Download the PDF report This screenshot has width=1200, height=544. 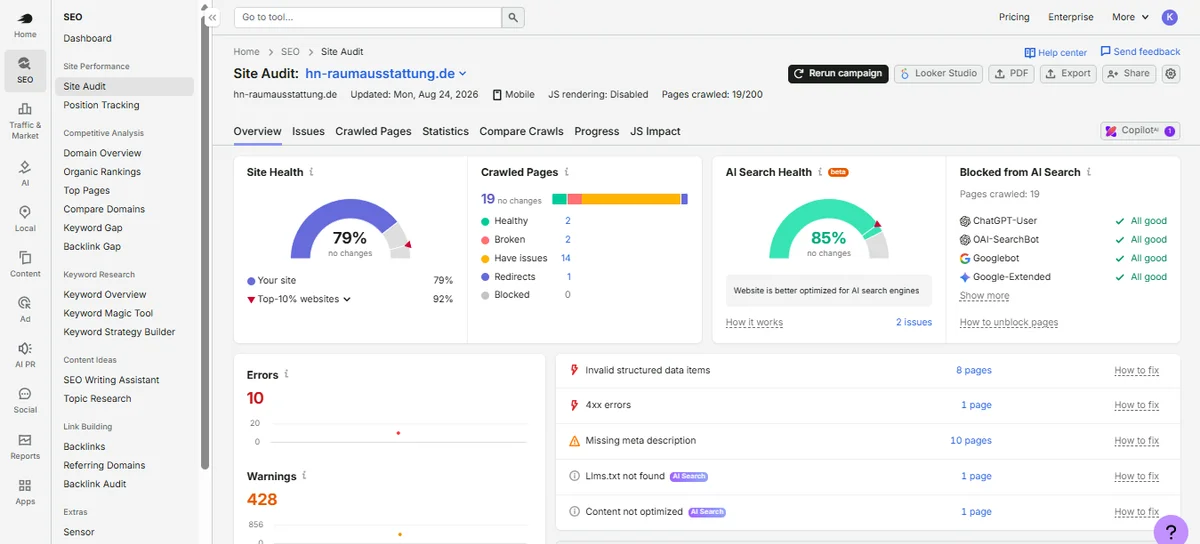1012,73
